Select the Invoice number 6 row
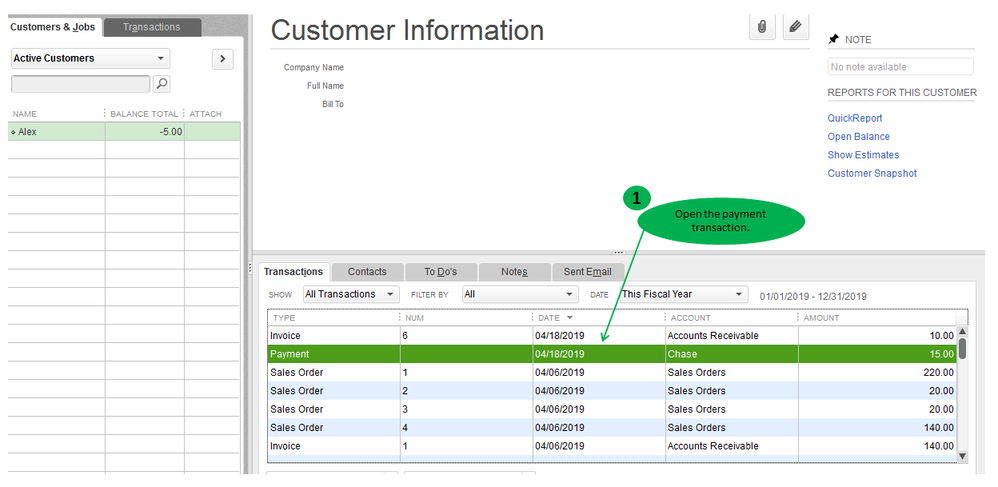Image resolution: width=998 pixels, height=487 pixels. (612, 335)
